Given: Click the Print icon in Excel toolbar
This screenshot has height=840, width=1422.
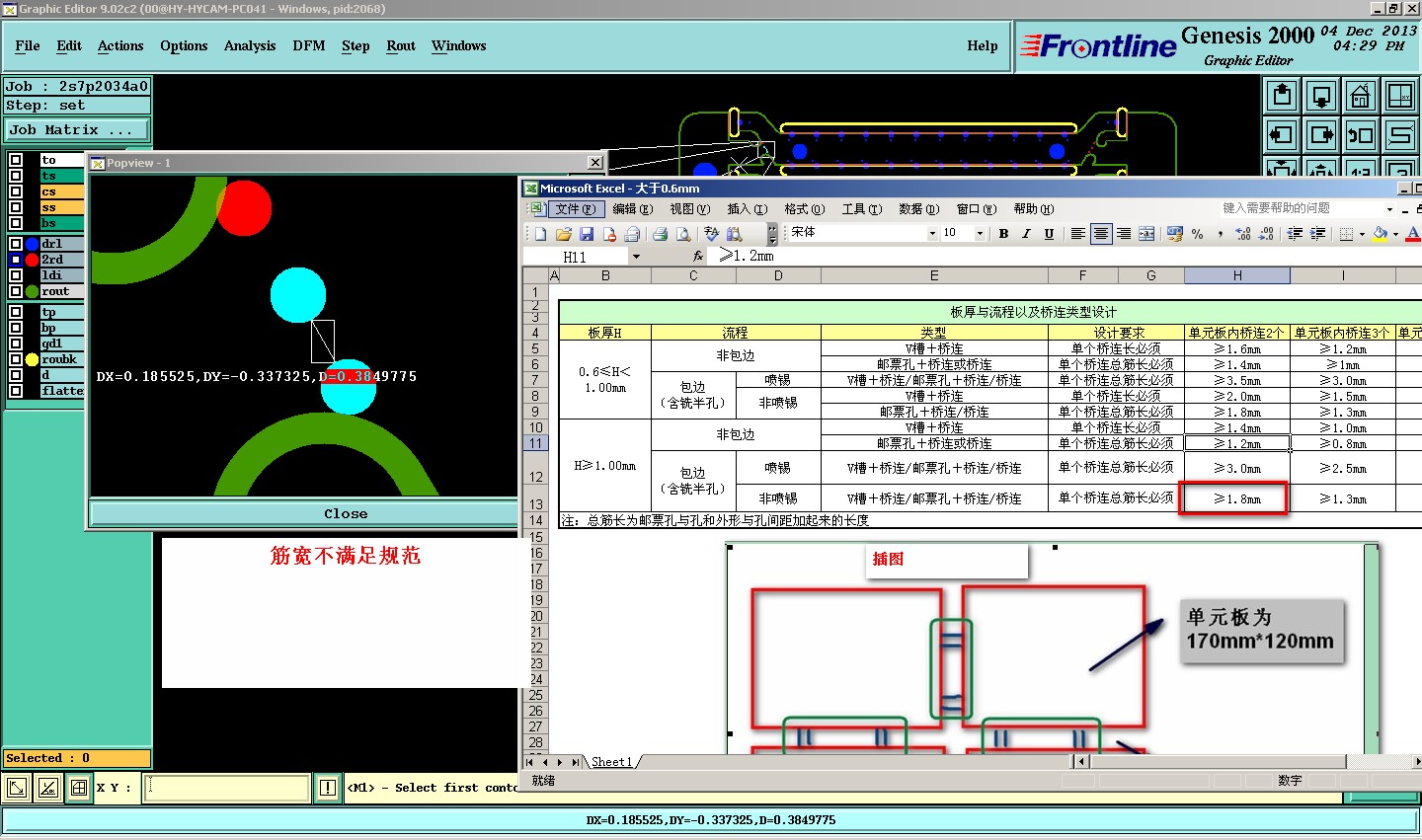Looking at the screenshot, I should coord(660,234).
